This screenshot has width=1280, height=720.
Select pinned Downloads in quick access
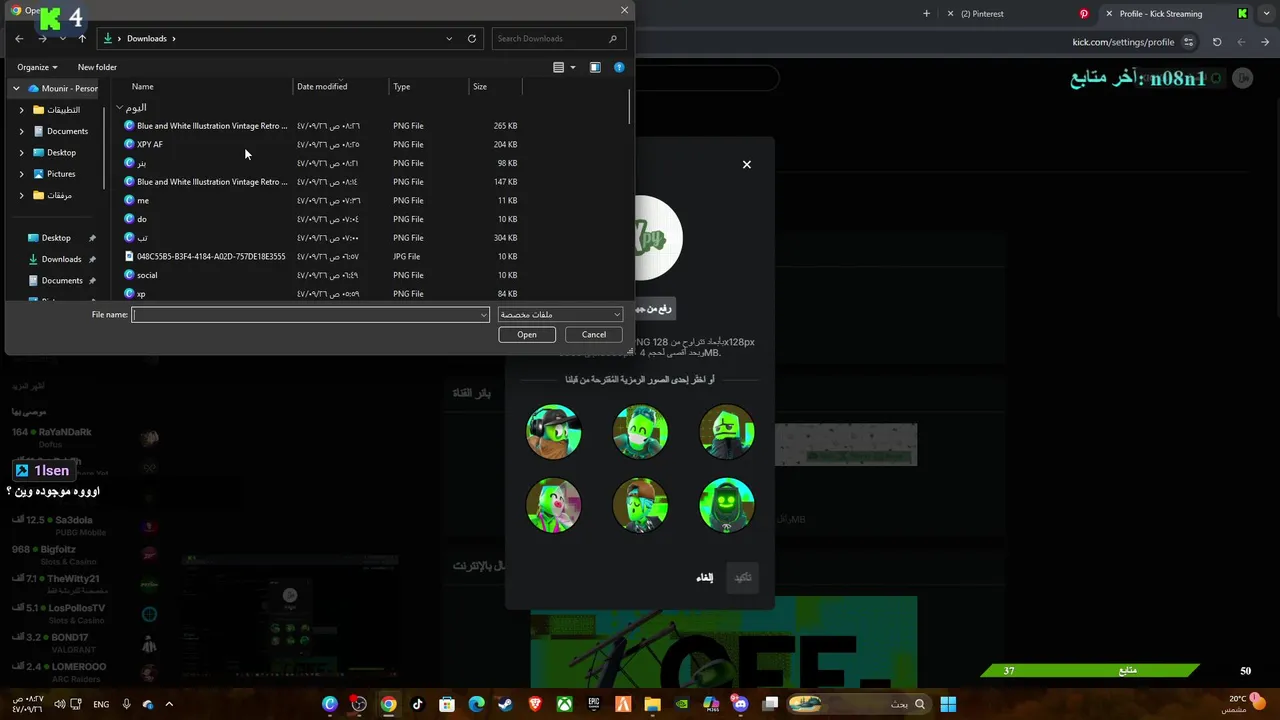(61, 259)
